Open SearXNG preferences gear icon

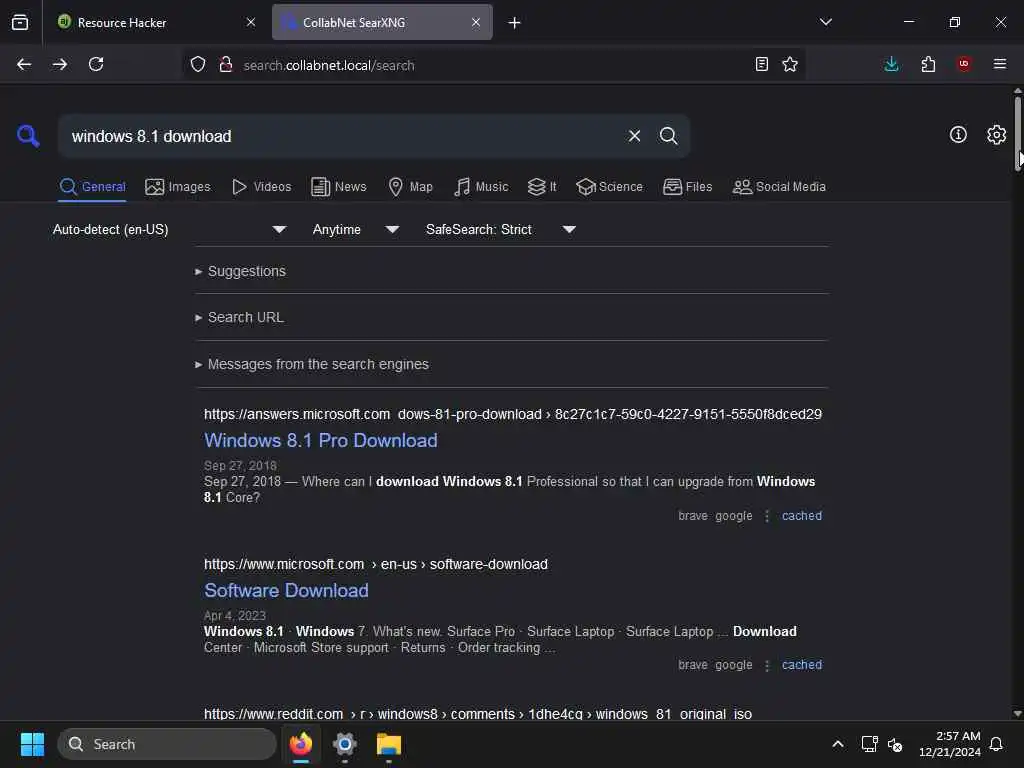tap(997, 135)
